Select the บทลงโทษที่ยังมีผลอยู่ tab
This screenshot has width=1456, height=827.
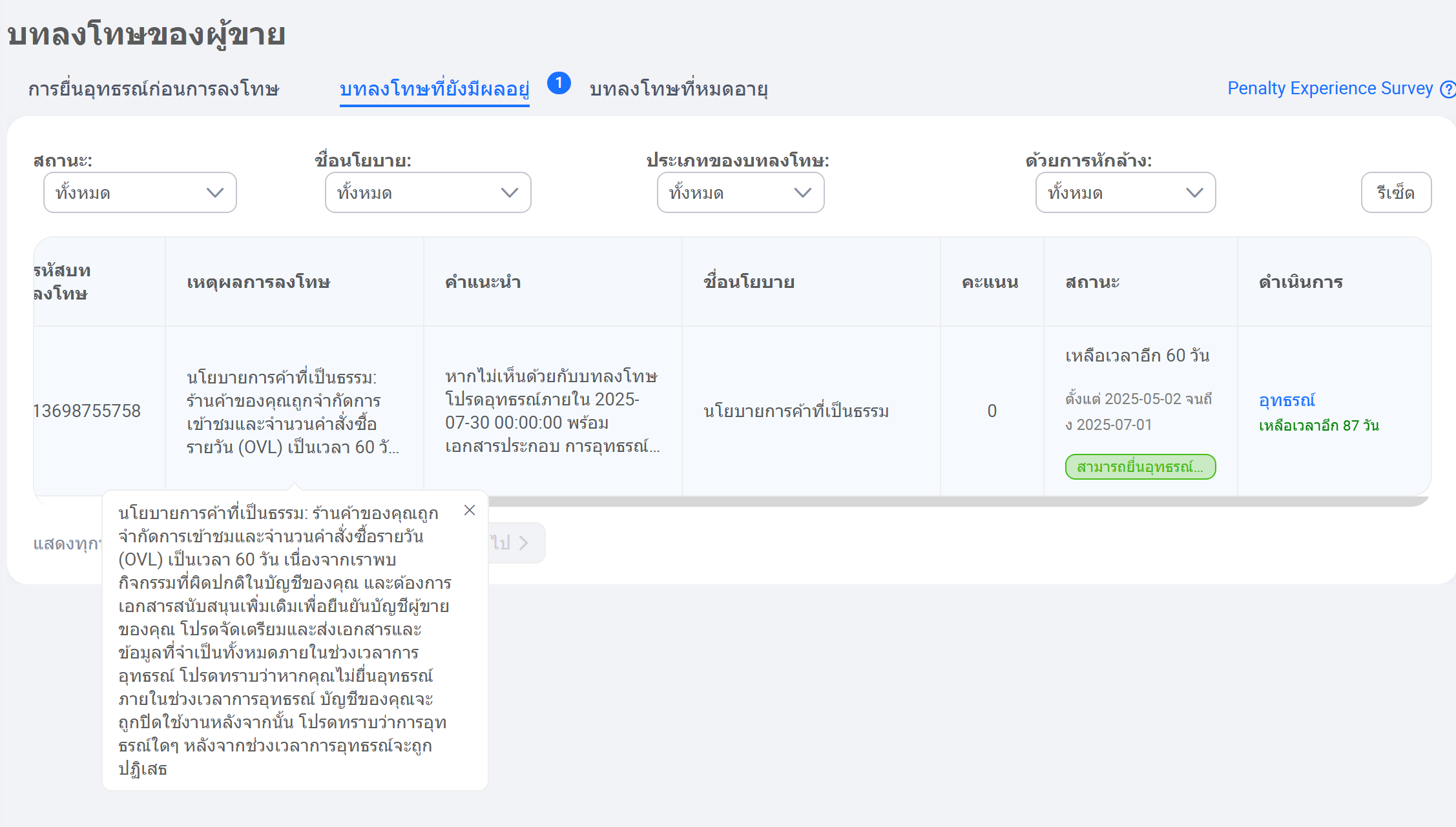pos(434,89)
